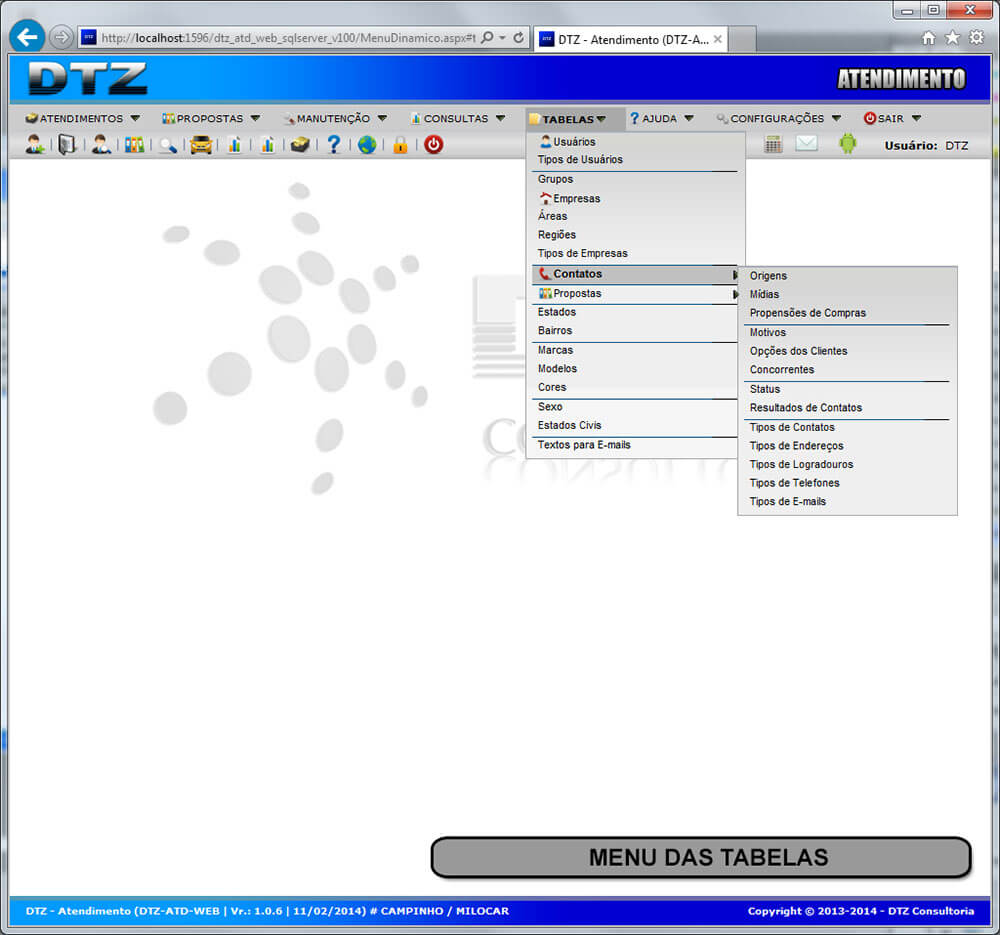Image resolution: width=1000 pixels, height=935 pixels.
Task: Open the calculator icon
Action: point(773,144)
